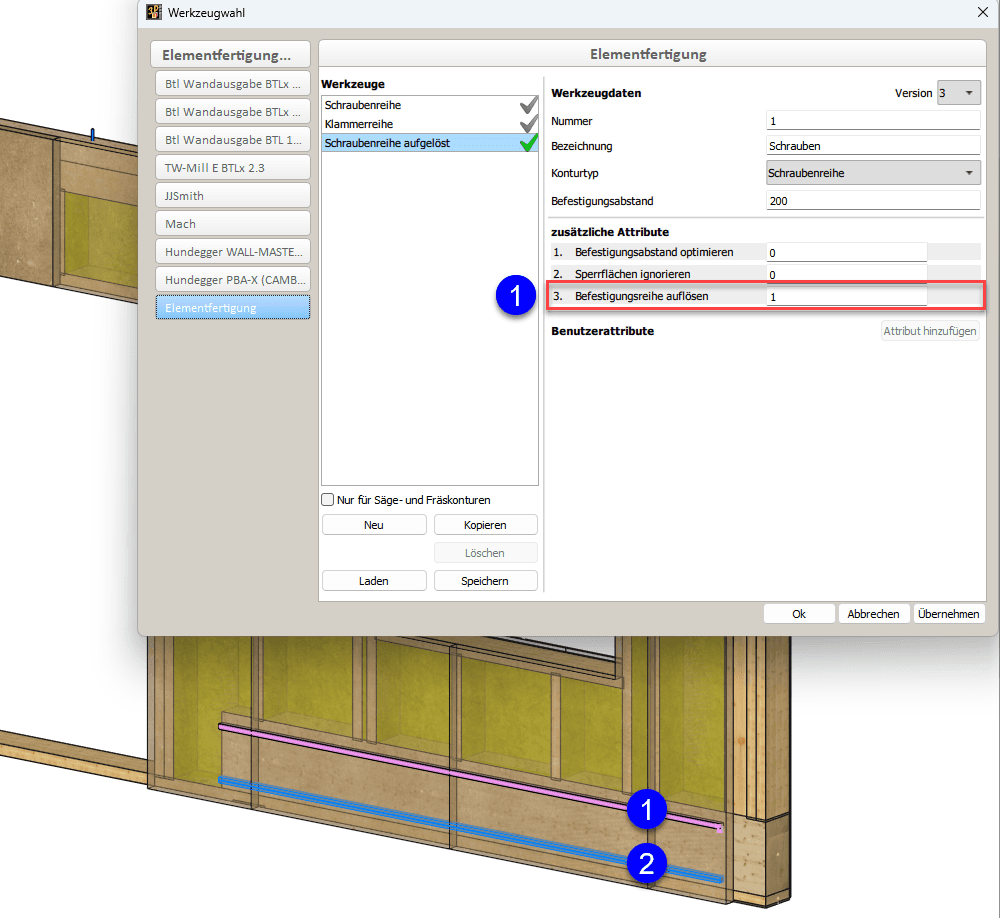
Task: Confirm with the Ok button
Action: (x=799, y=614)
